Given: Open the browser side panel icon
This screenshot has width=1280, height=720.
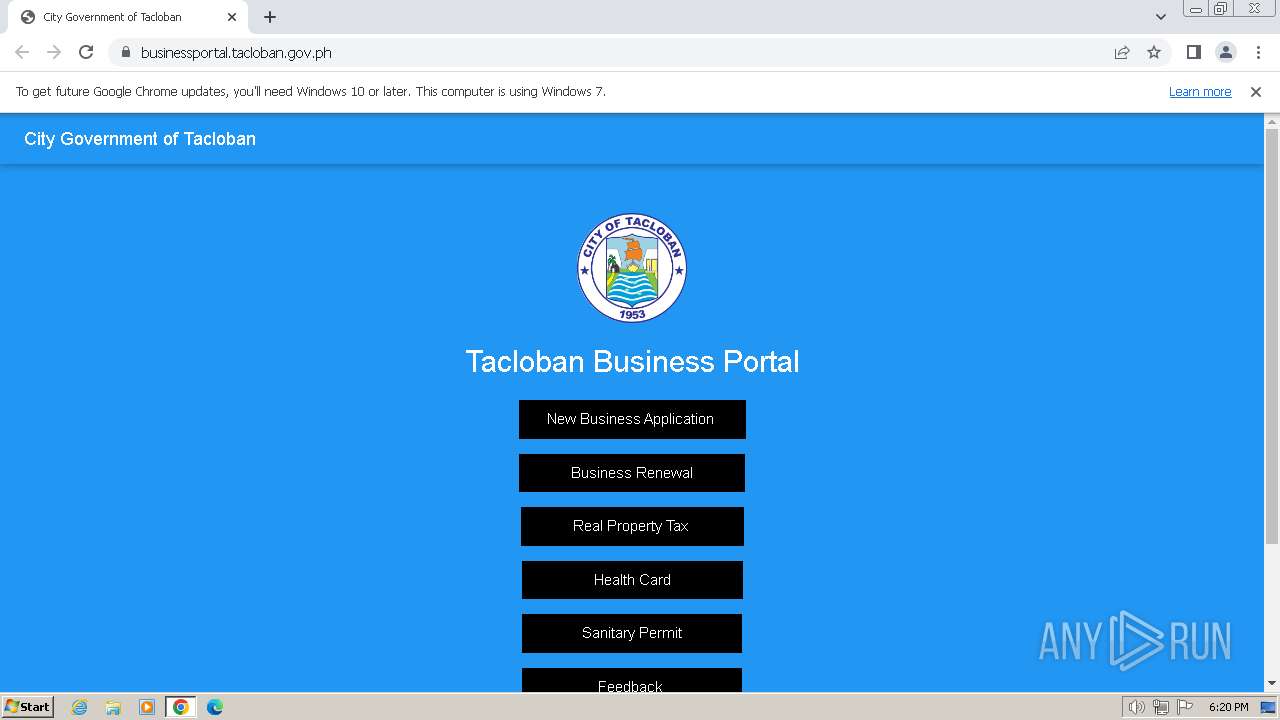Looking at the screenshot, I should pyautogui.click(x=1194, y=52).
